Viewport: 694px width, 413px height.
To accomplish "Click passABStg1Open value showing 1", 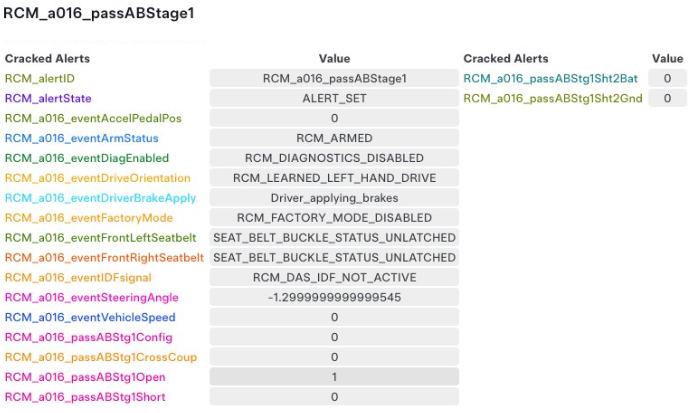I will (x=334, y=377).
